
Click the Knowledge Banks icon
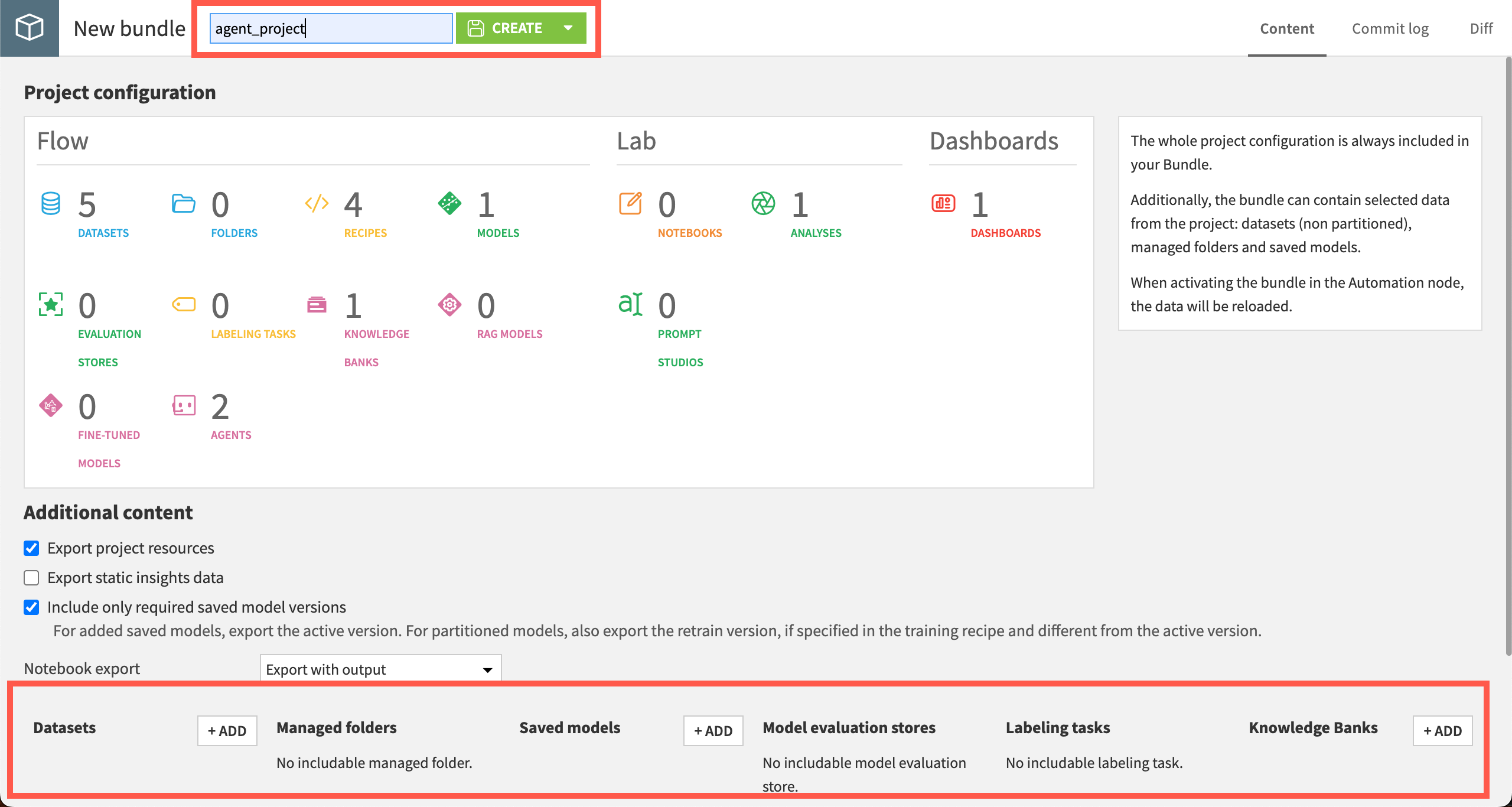pyautogui.click(x=317, y=304)
